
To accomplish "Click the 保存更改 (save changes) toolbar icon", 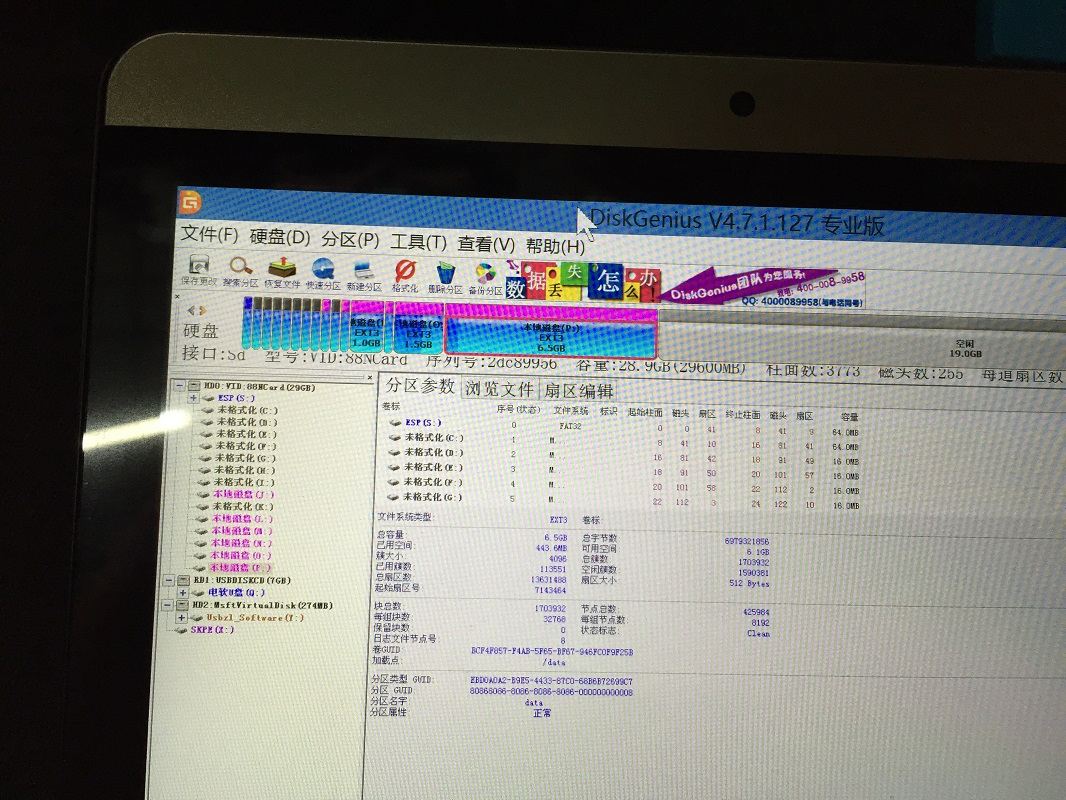I will point(199,269).
